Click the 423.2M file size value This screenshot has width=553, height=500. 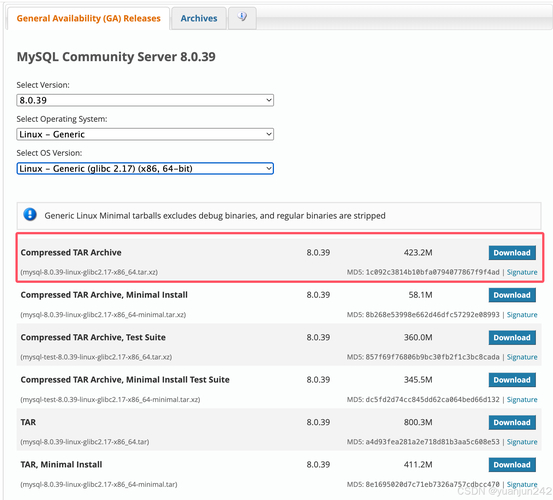point(418,252)
